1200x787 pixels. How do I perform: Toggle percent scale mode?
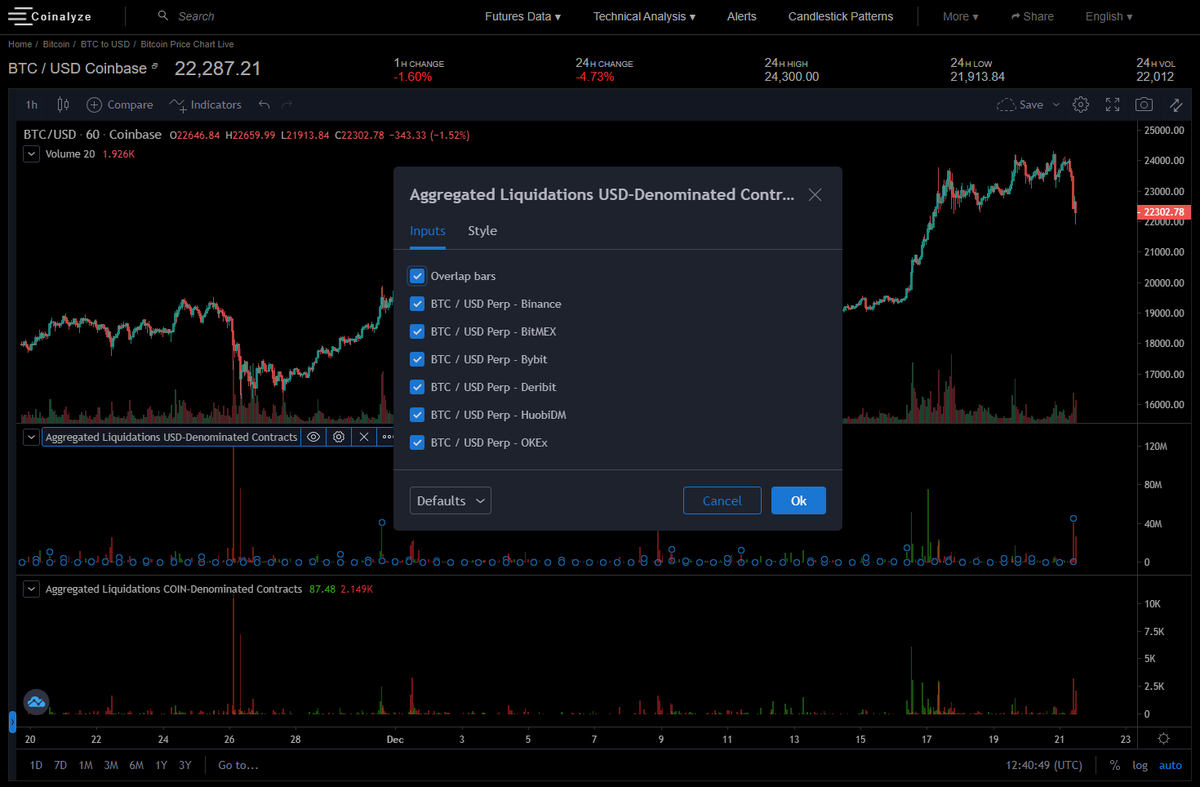[x=1115, y=765]
